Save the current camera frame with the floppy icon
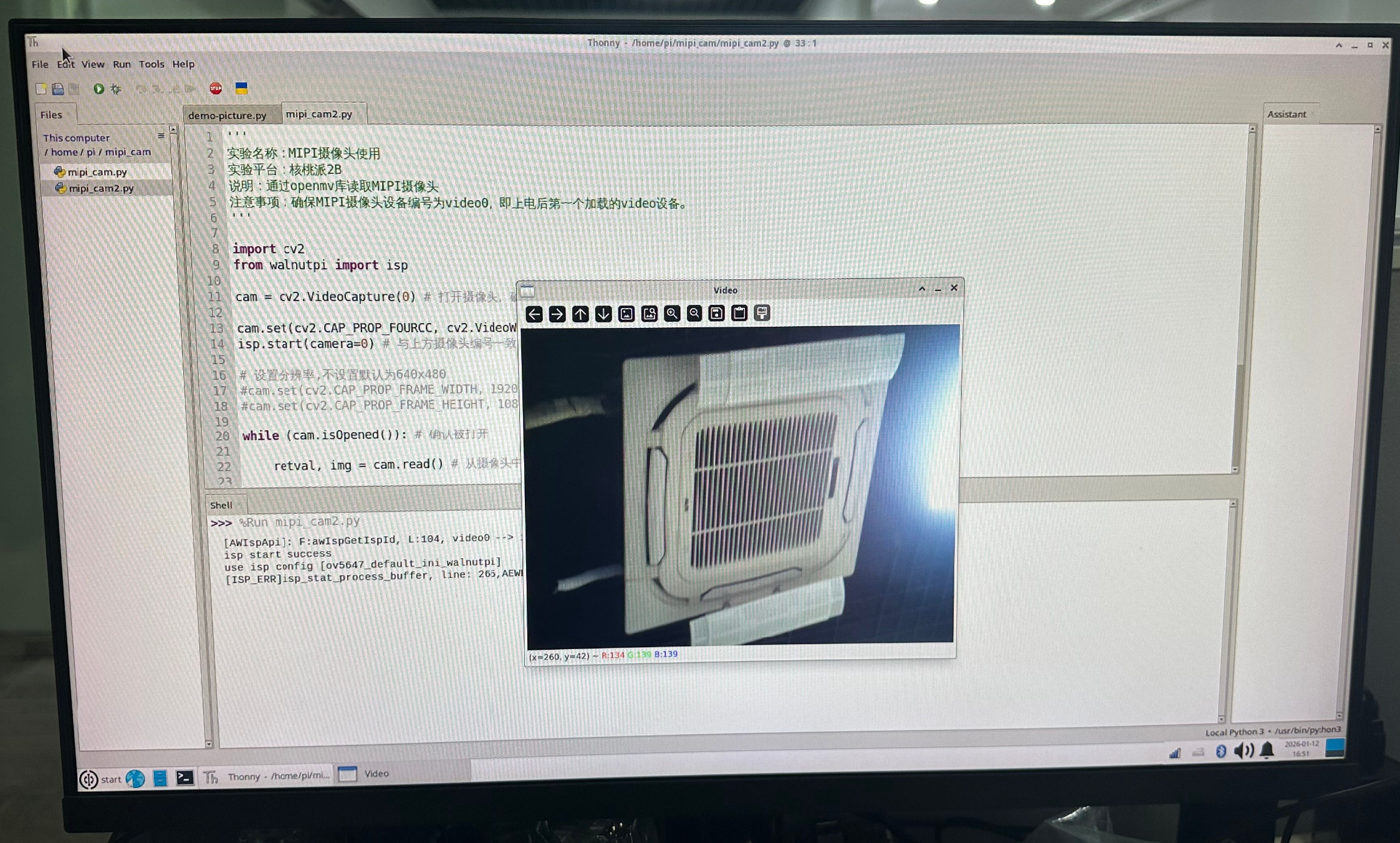 pyautogui.click(x=716, y=314)
